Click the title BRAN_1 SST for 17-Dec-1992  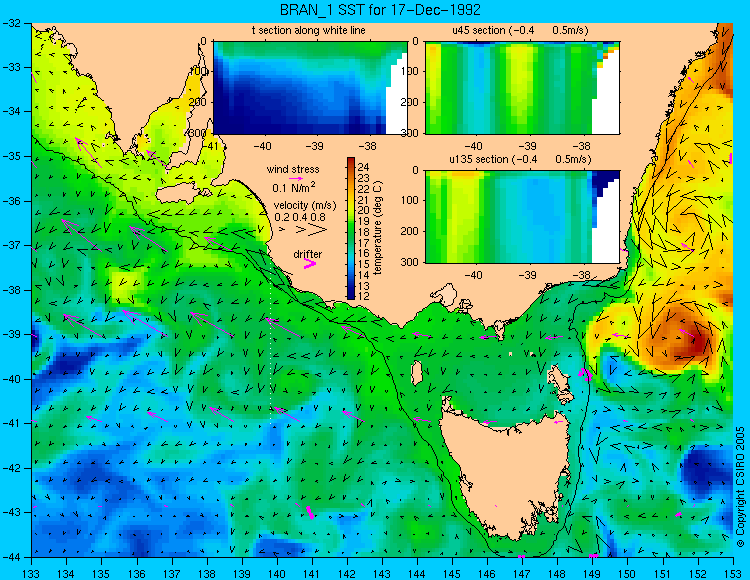(380, 10)
